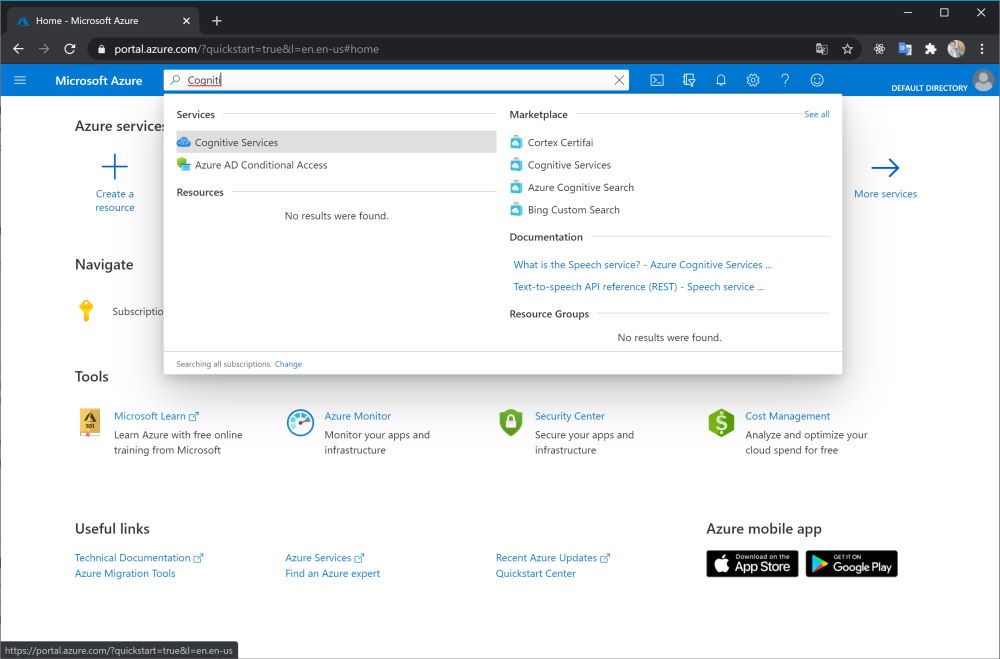This screenshot has height=659, width=1000.
Task: Open the Feedback smiley icon
Action: point(817,80)
